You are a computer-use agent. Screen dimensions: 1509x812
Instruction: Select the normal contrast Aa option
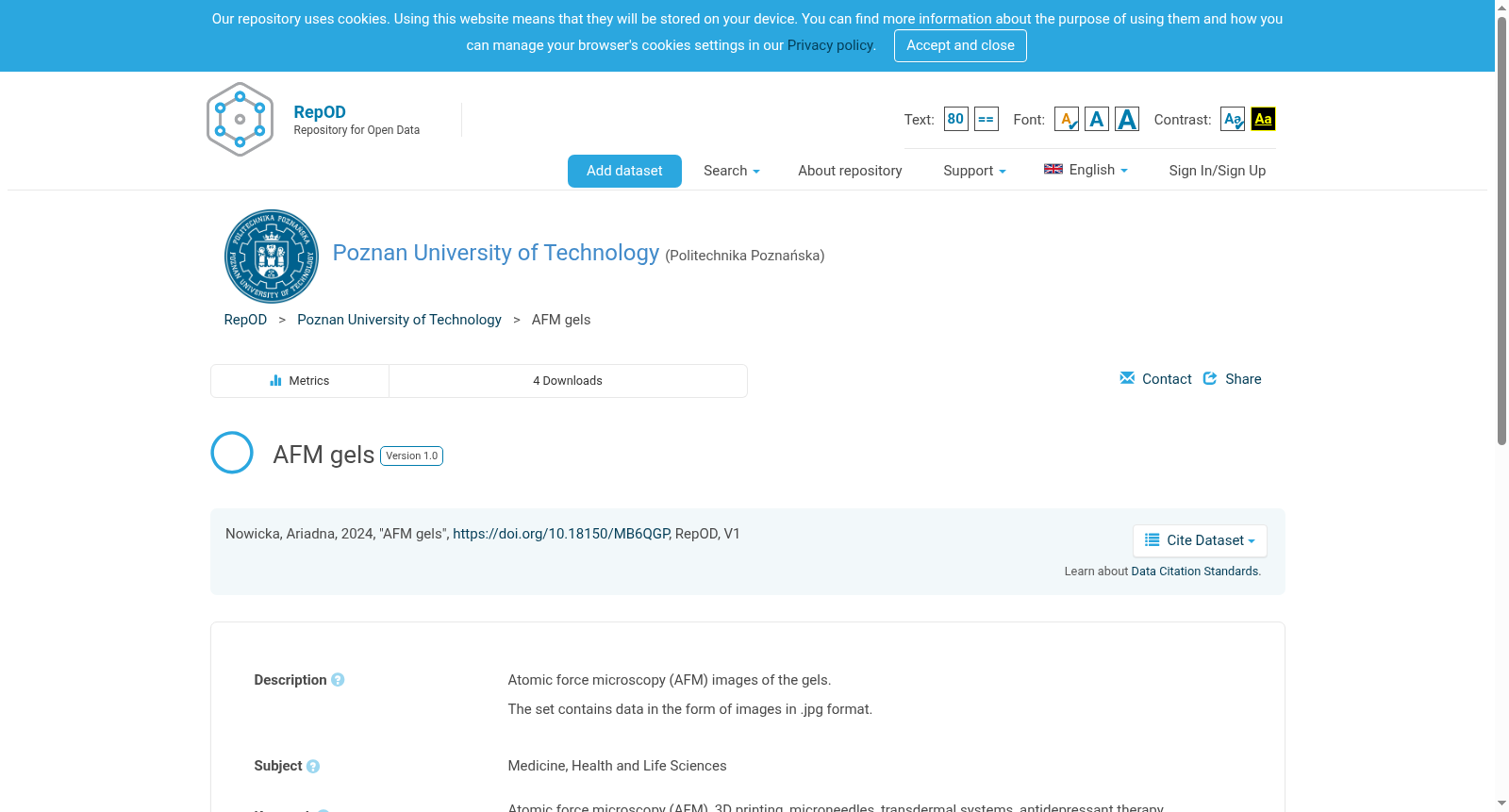1233,119
